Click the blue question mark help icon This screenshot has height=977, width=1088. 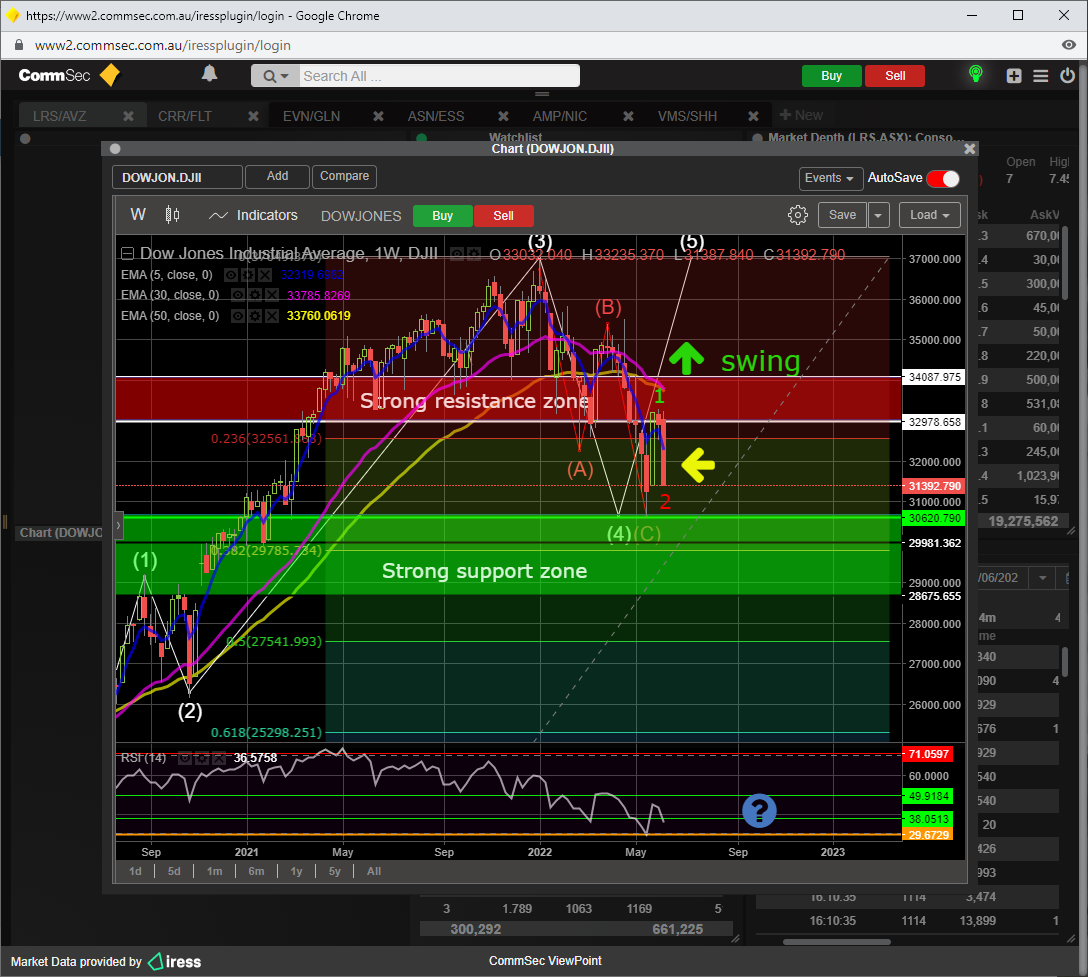click(760, 811)
